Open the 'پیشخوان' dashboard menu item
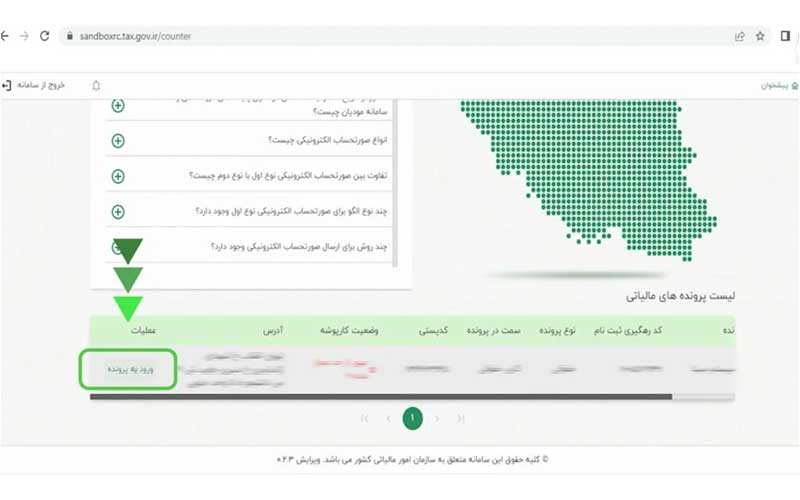 coord(775,86)
